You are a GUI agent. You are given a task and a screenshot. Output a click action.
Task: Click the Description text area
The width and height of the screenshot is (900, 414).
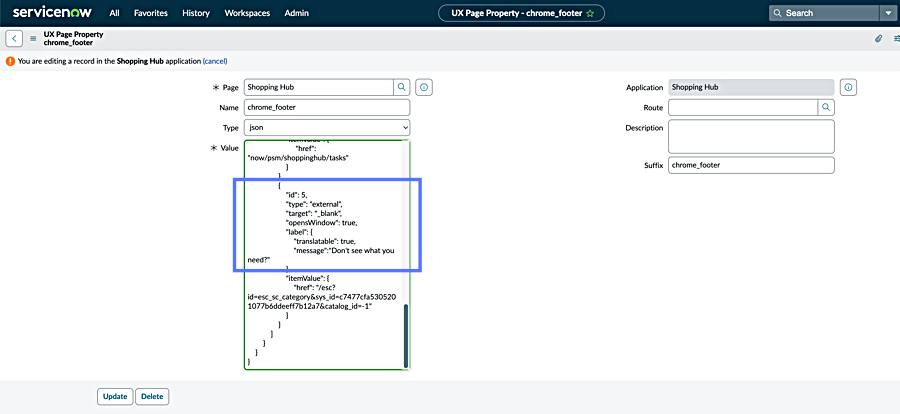[752, 136]
